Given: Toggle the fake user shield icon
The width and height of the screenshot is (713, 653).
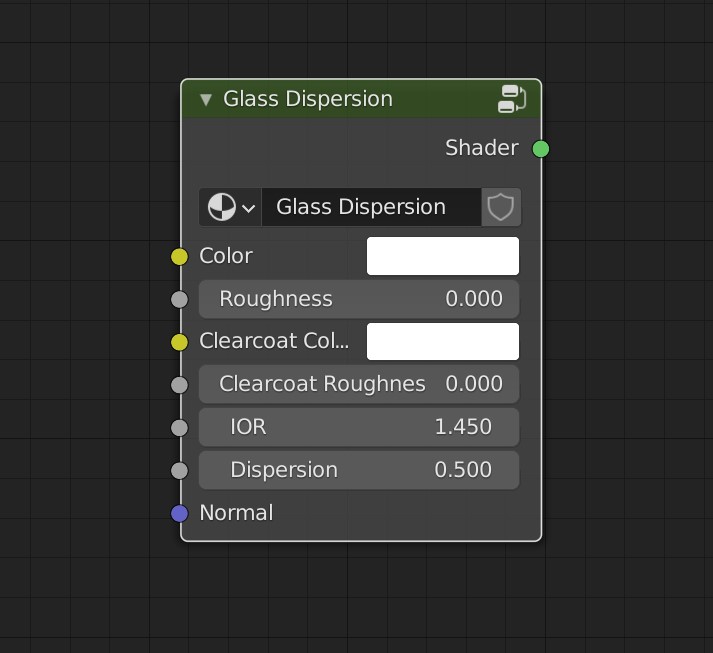Looking at the screenshot, I should click(500, 207).
